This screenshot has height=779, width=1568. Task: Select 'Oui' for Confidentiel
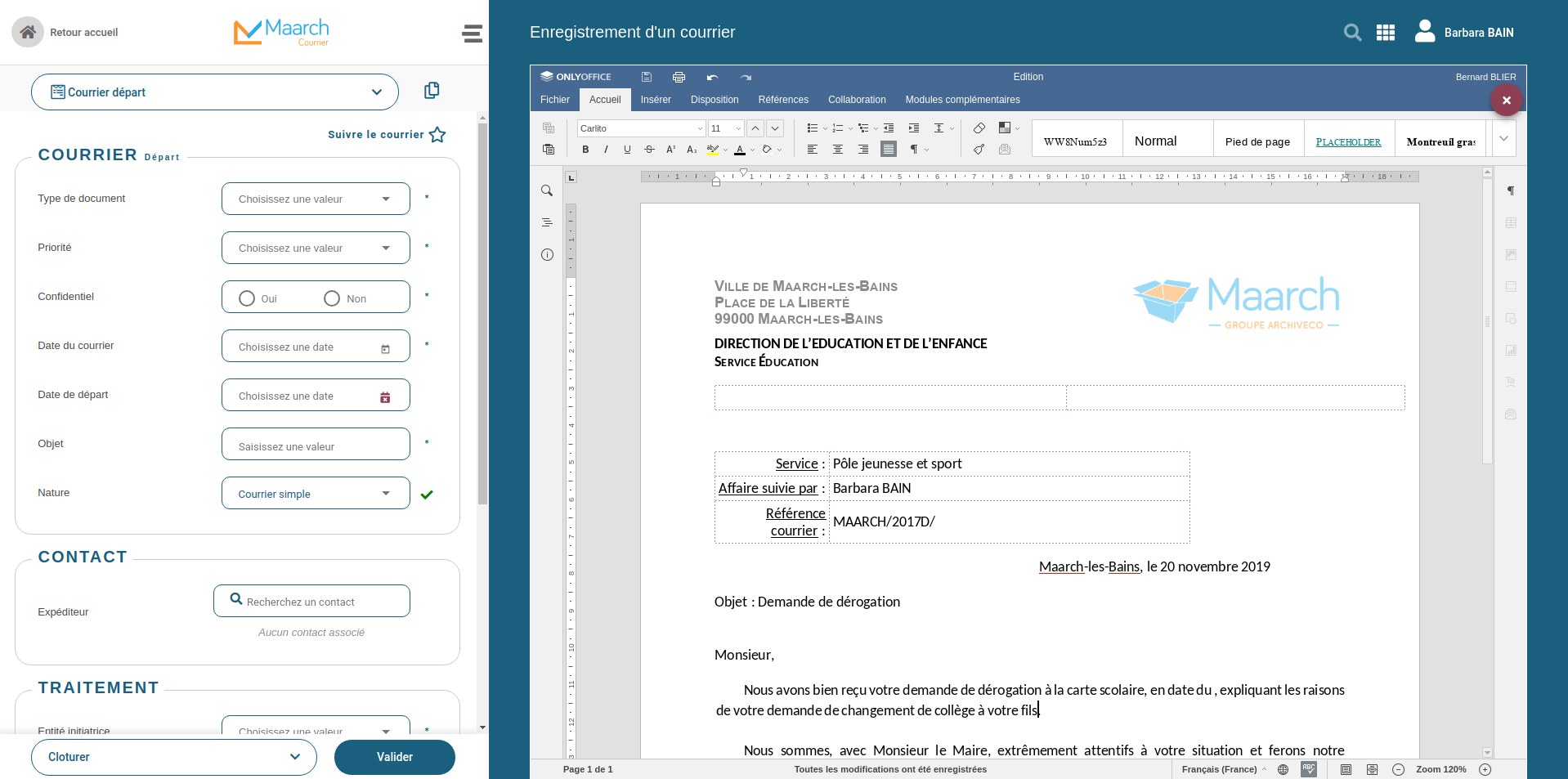click(x=247, y=298)
